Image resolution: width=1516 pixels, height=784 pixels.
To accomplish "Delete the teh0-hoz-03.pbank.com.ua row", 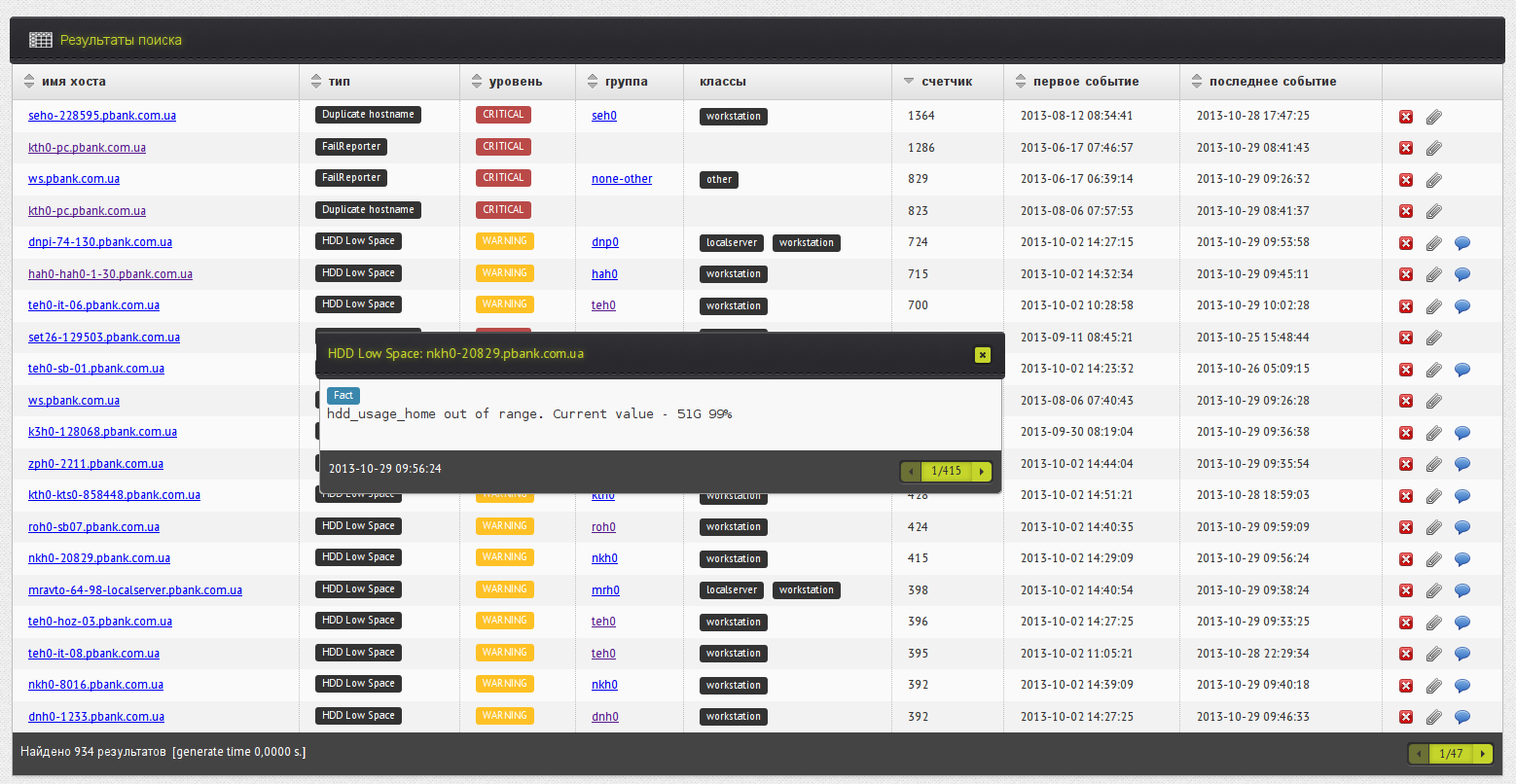I will [1406, 623].
